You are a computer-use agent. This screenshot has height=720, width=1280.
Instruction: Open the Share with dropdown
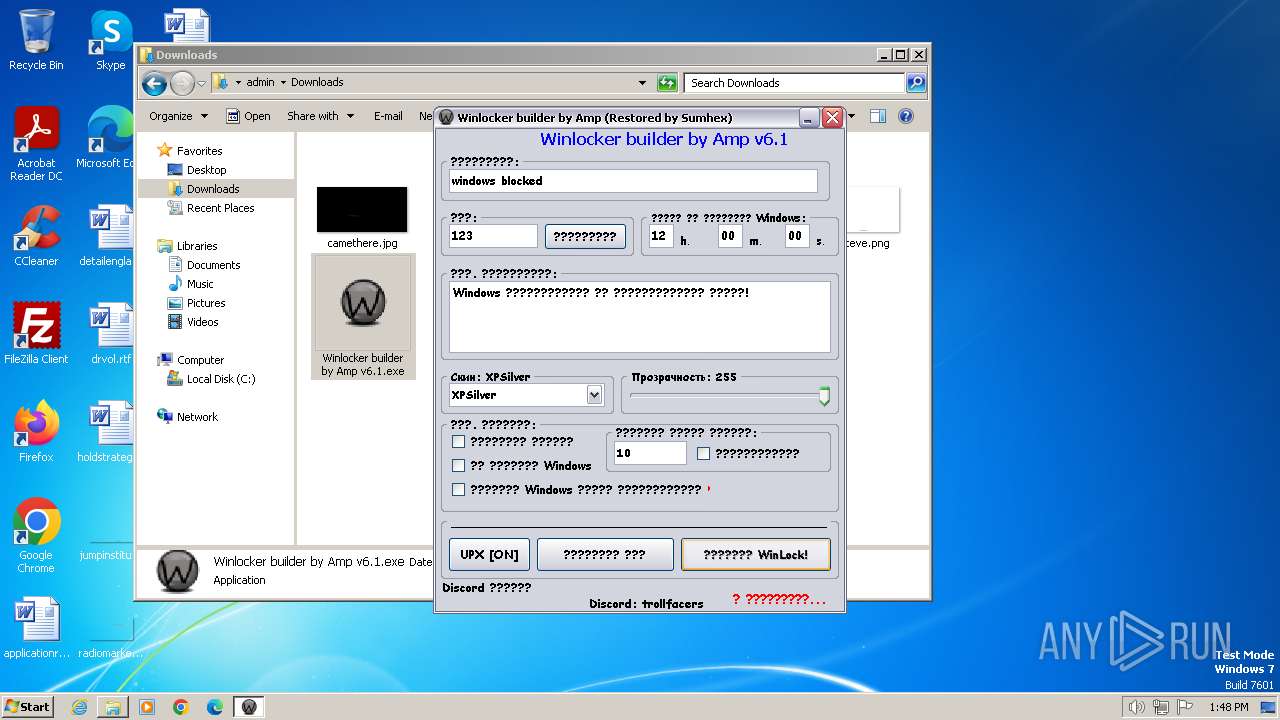(321, 116)
